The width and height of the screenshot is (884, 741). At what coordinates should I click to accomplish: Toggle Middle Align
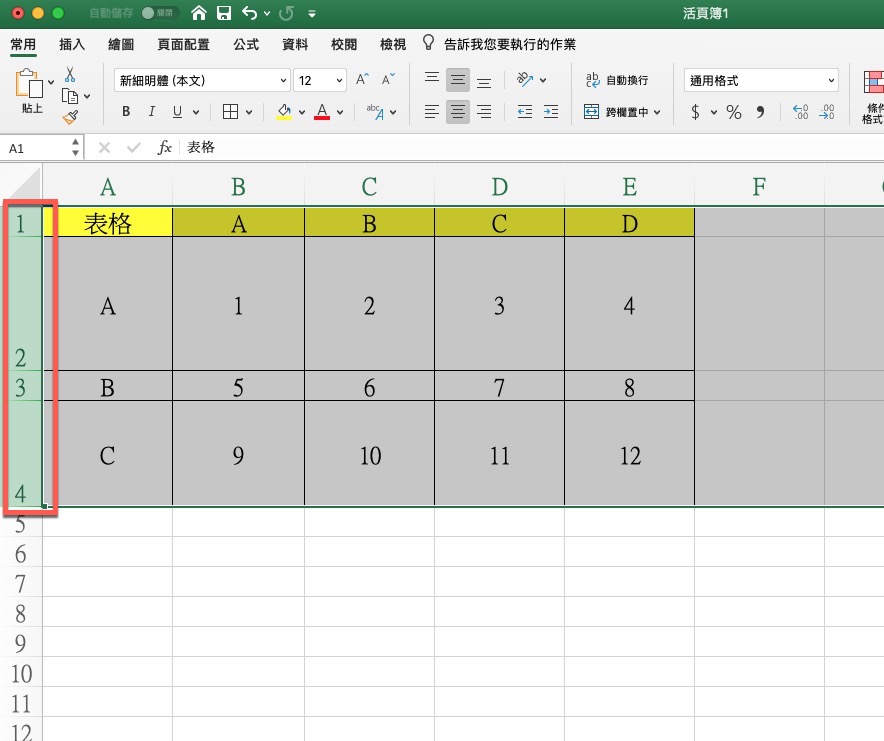[458, 80]
